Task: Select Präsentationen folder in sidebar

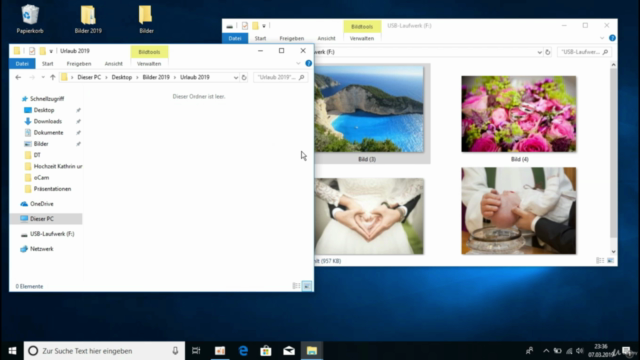Action: (x=52, y=189)
